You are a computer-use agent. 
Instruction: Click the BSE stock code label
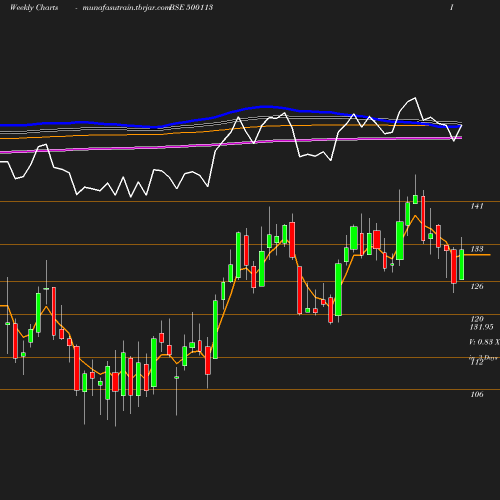click(191, 7)
